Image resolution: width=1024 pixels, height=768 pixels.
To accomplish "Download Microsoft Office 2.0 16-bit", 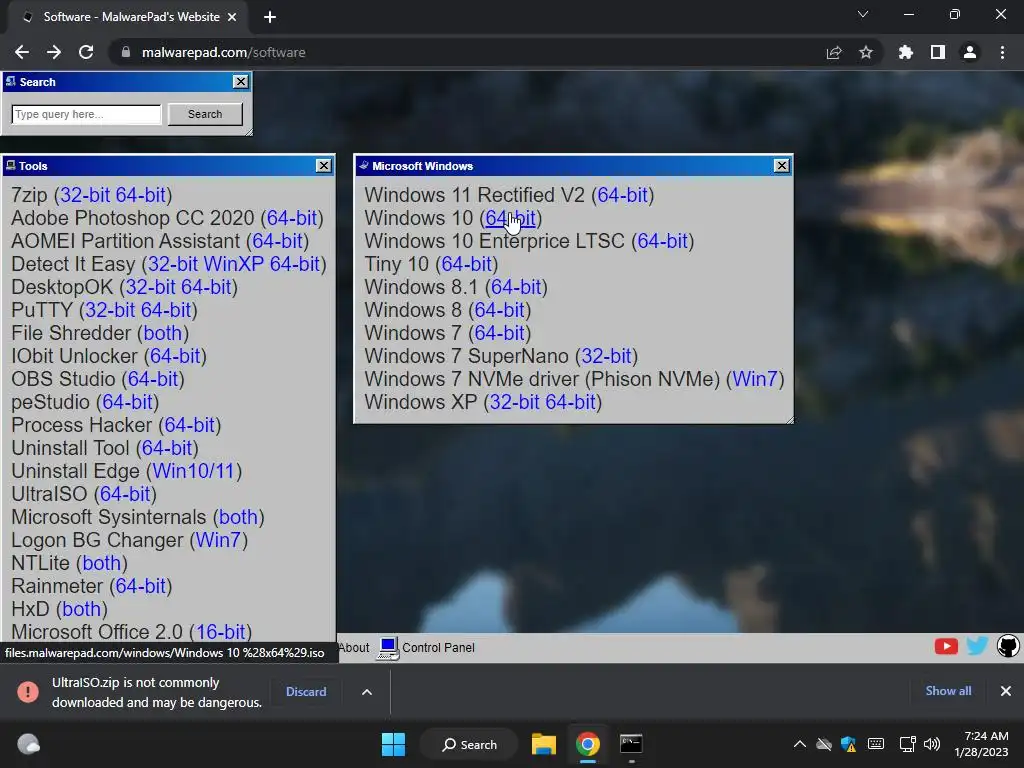I will click(221, 632).
